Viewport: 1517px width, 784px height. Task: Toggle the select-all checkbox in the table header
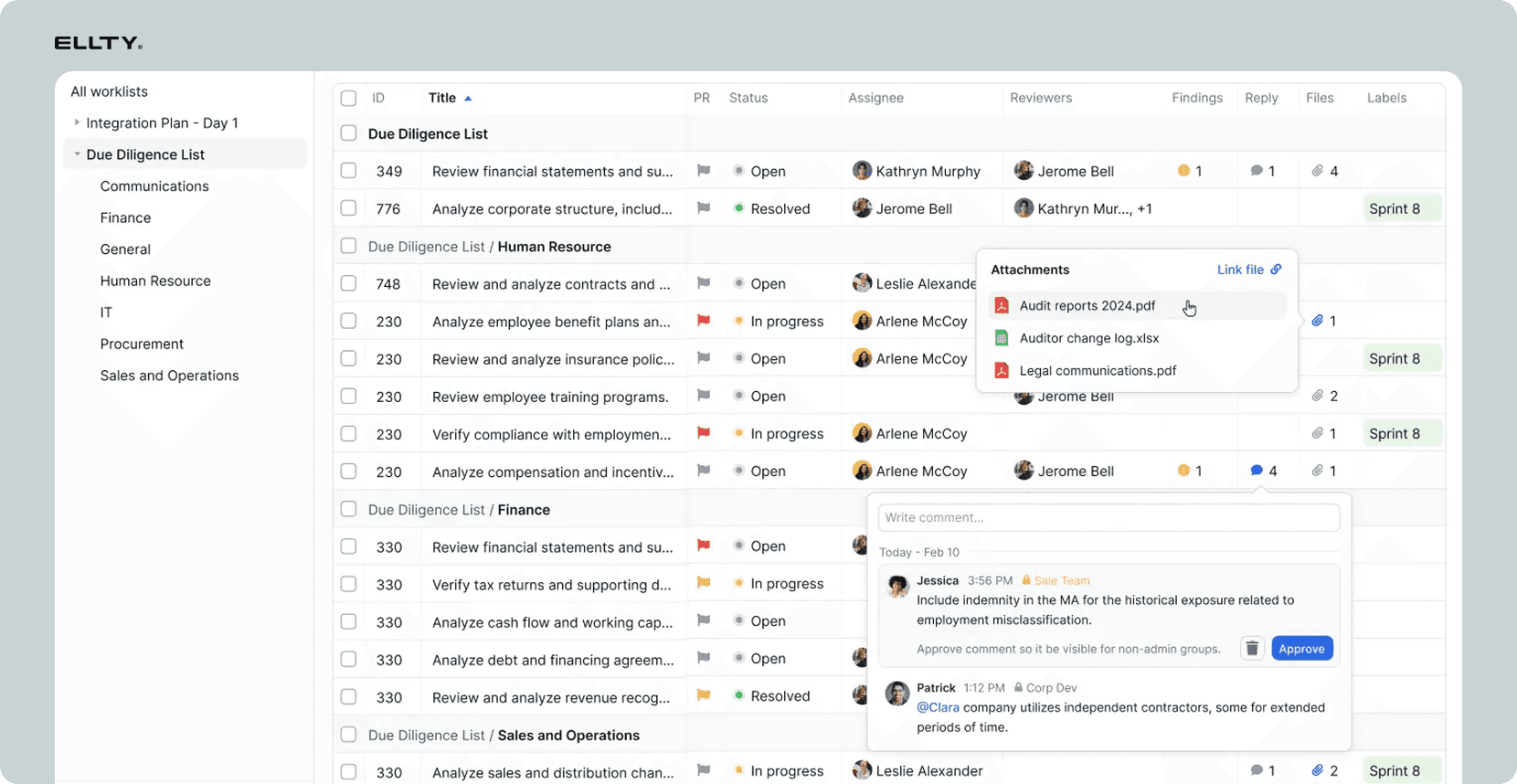tap(348, 98)
